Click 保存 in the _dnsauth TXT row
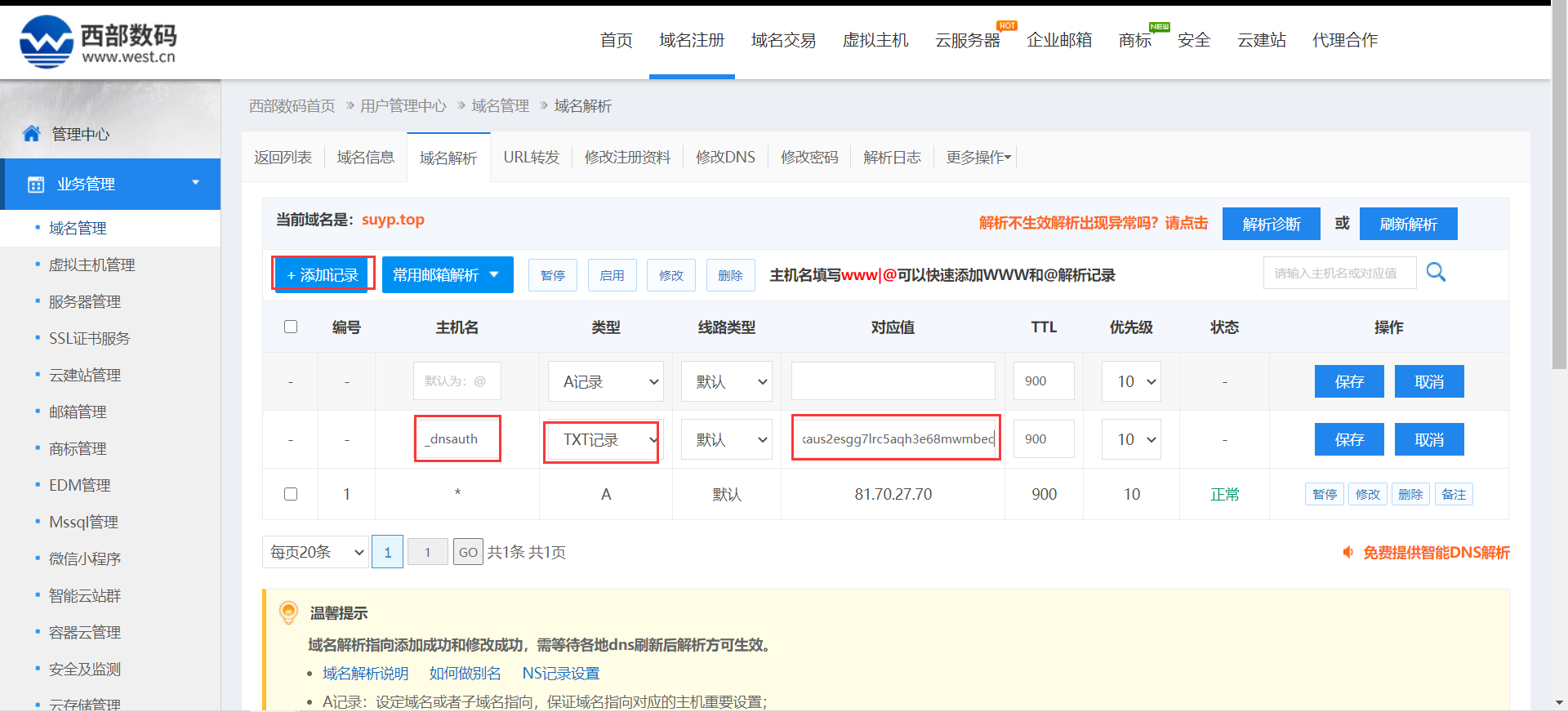The width and height of the screenshot is (1568, 712). (x=1349, y=439)
